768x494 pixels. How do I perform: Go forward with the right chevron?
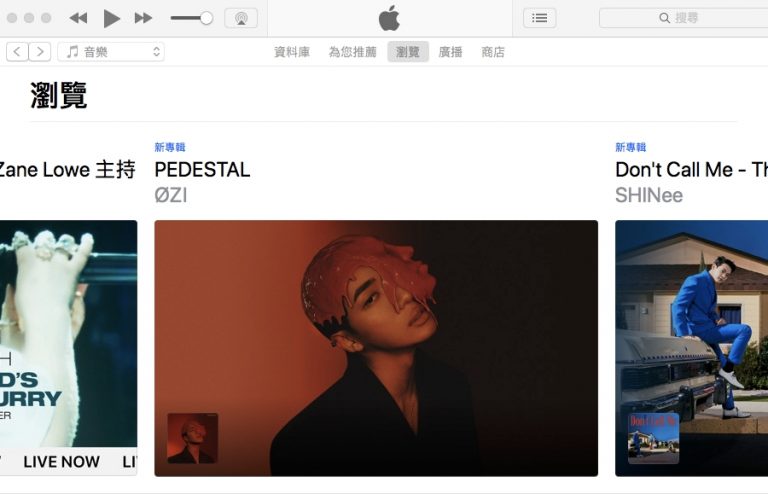(x=40, y=51)
